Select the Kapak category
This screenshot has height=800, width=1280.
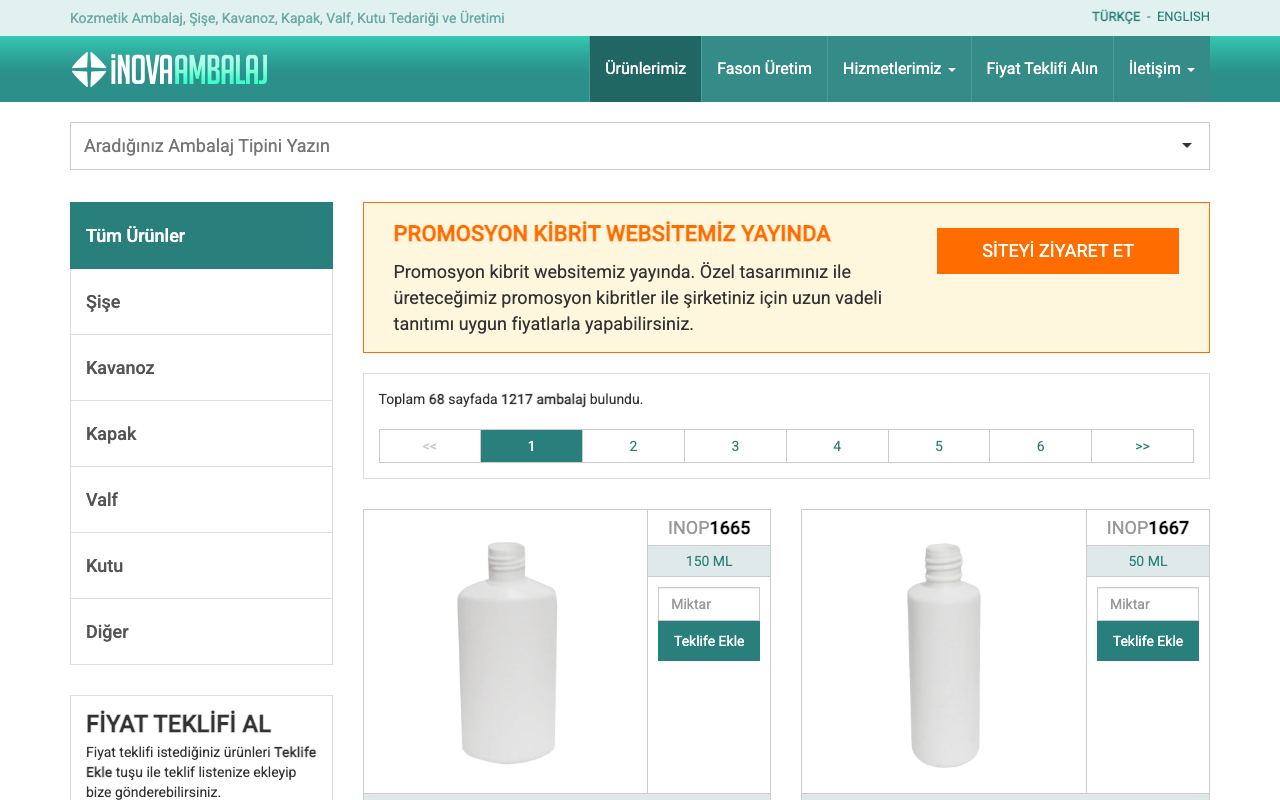tap(201, 434)
